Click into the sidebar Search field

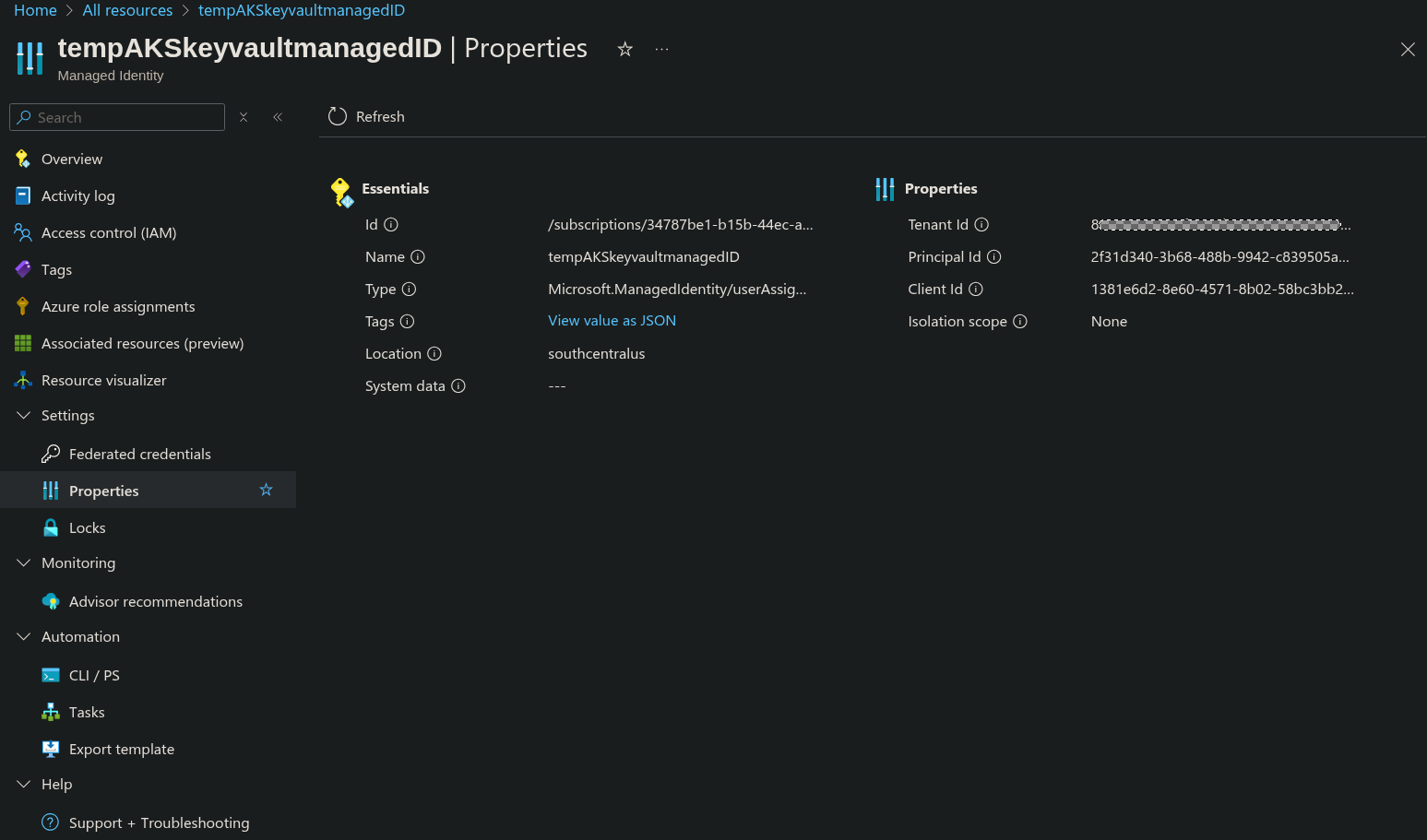(117, 117)
